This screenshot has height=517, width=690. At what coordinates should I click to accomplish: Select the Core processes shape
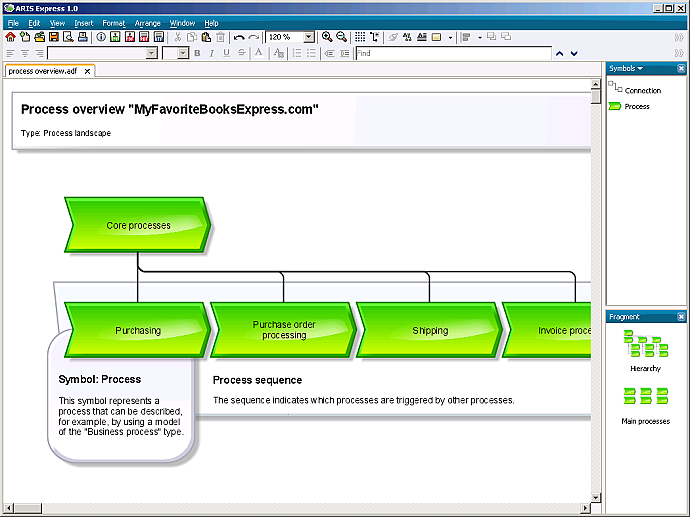coord(138,225)
